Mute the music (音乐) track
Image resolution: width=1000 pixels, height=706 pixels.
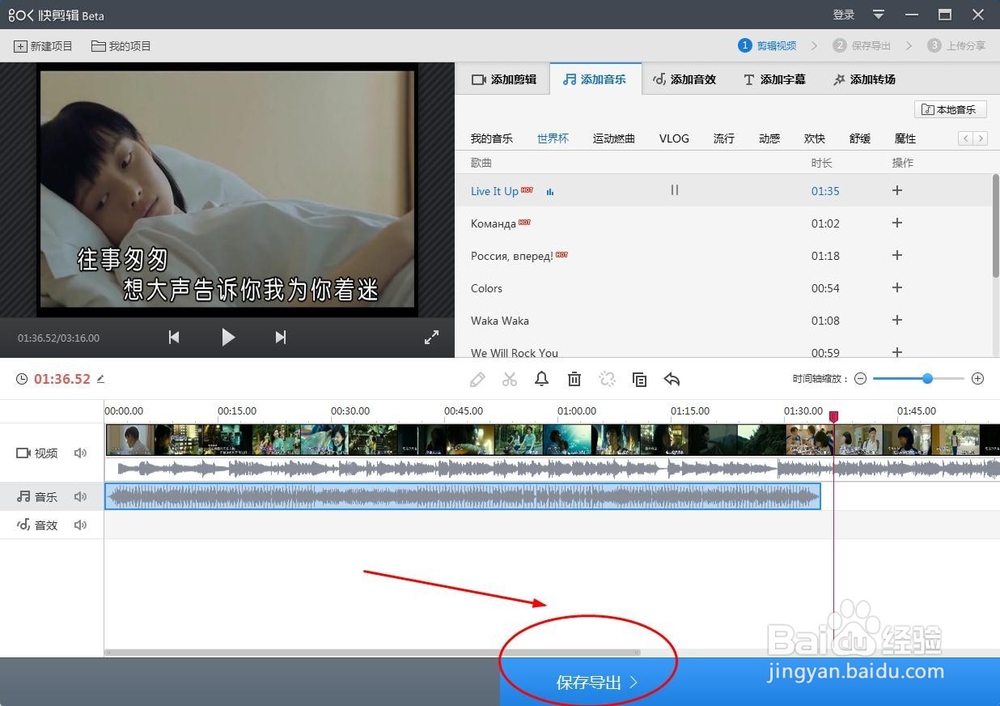(80, 496)
